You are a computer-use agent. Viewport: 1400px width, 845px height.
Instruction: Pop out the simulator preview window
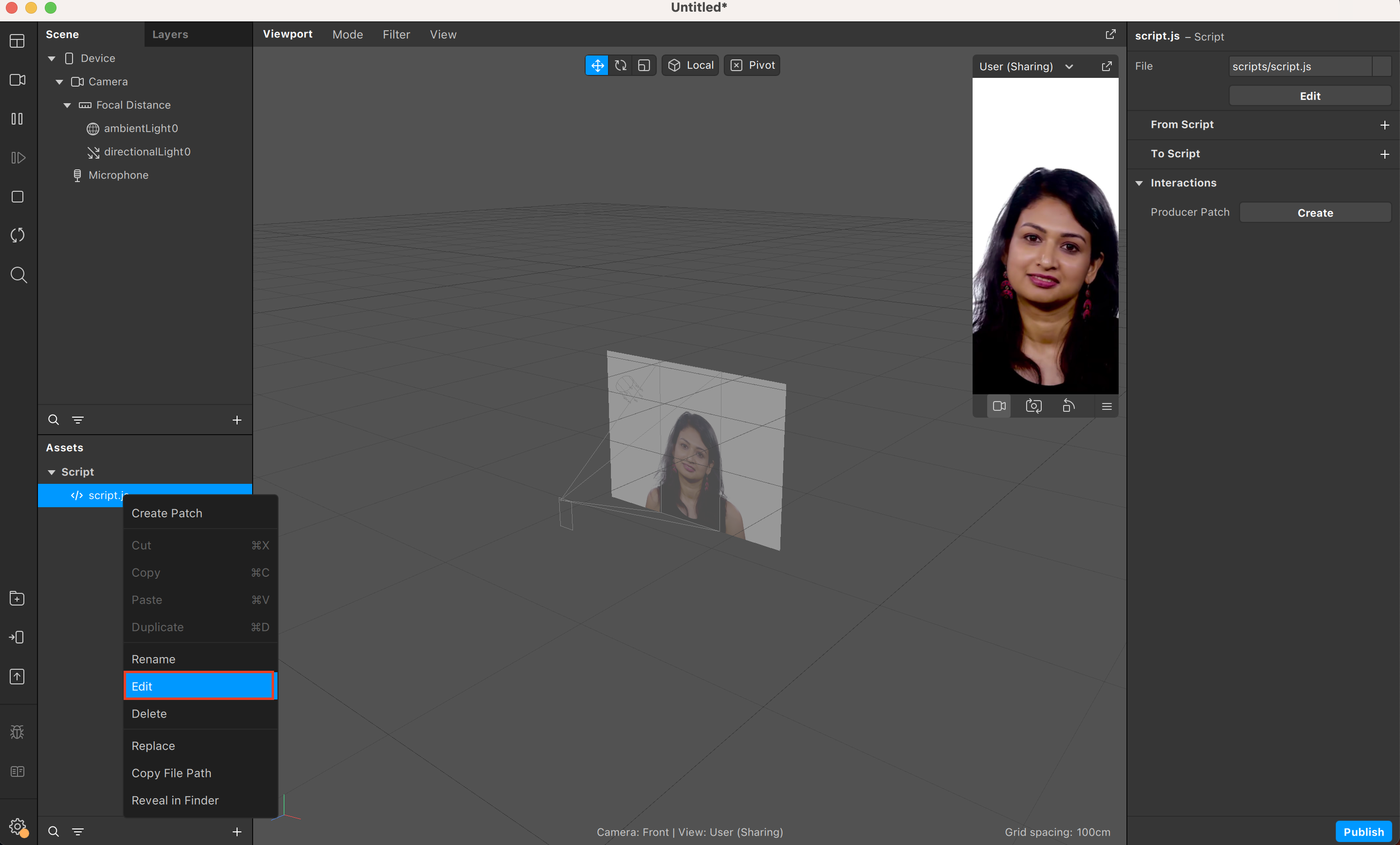(1106, 67)
